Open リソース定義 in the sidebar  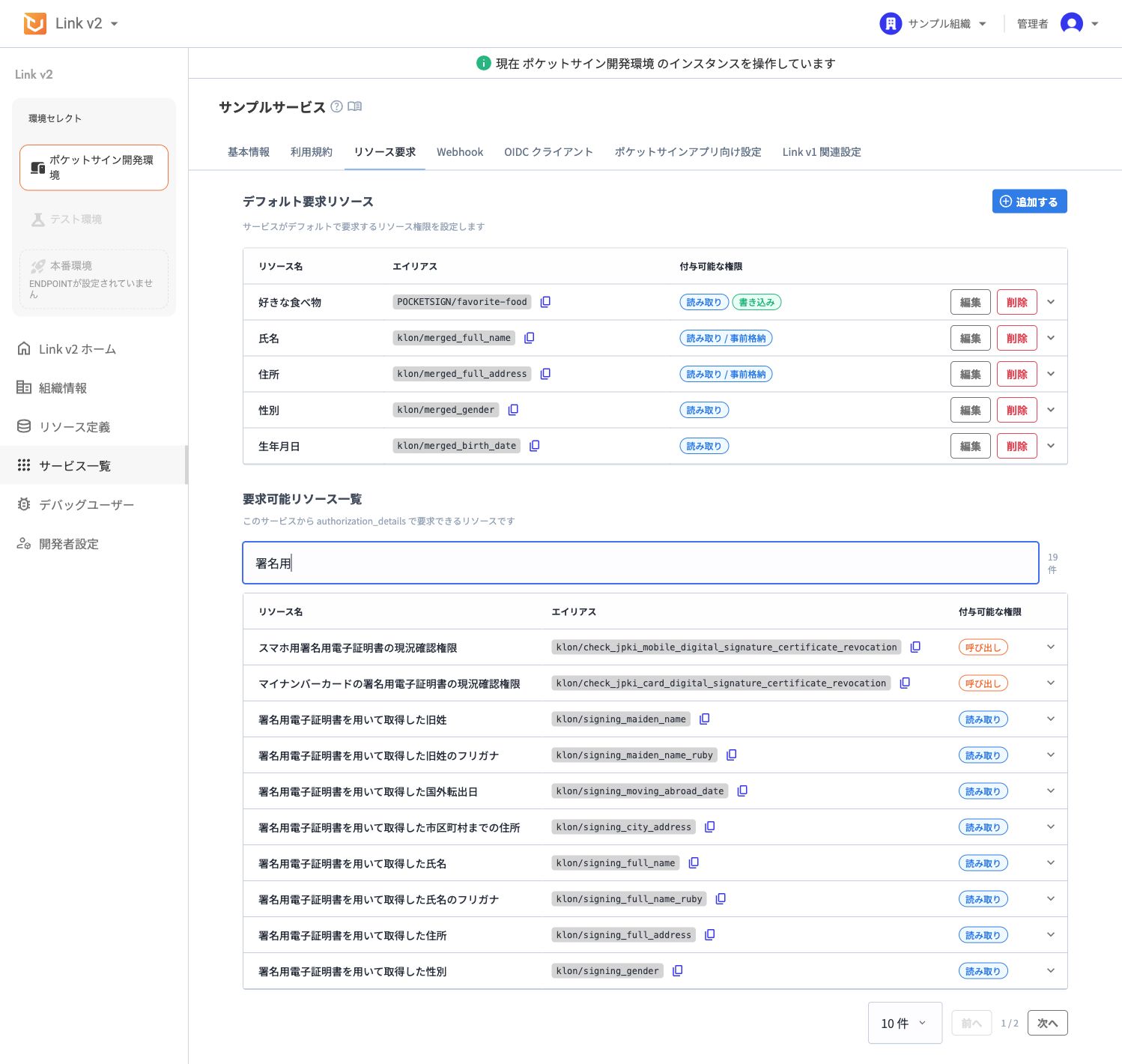pos(94,427)
